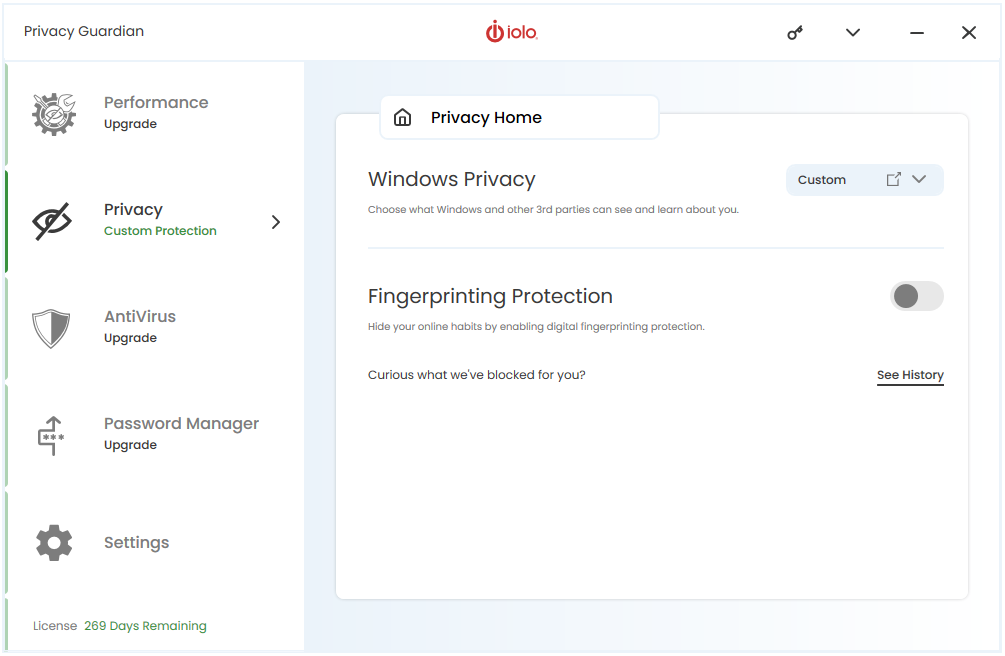Click the Custom Protection status text
1005x656 pixels.
(x=160, y=231)
